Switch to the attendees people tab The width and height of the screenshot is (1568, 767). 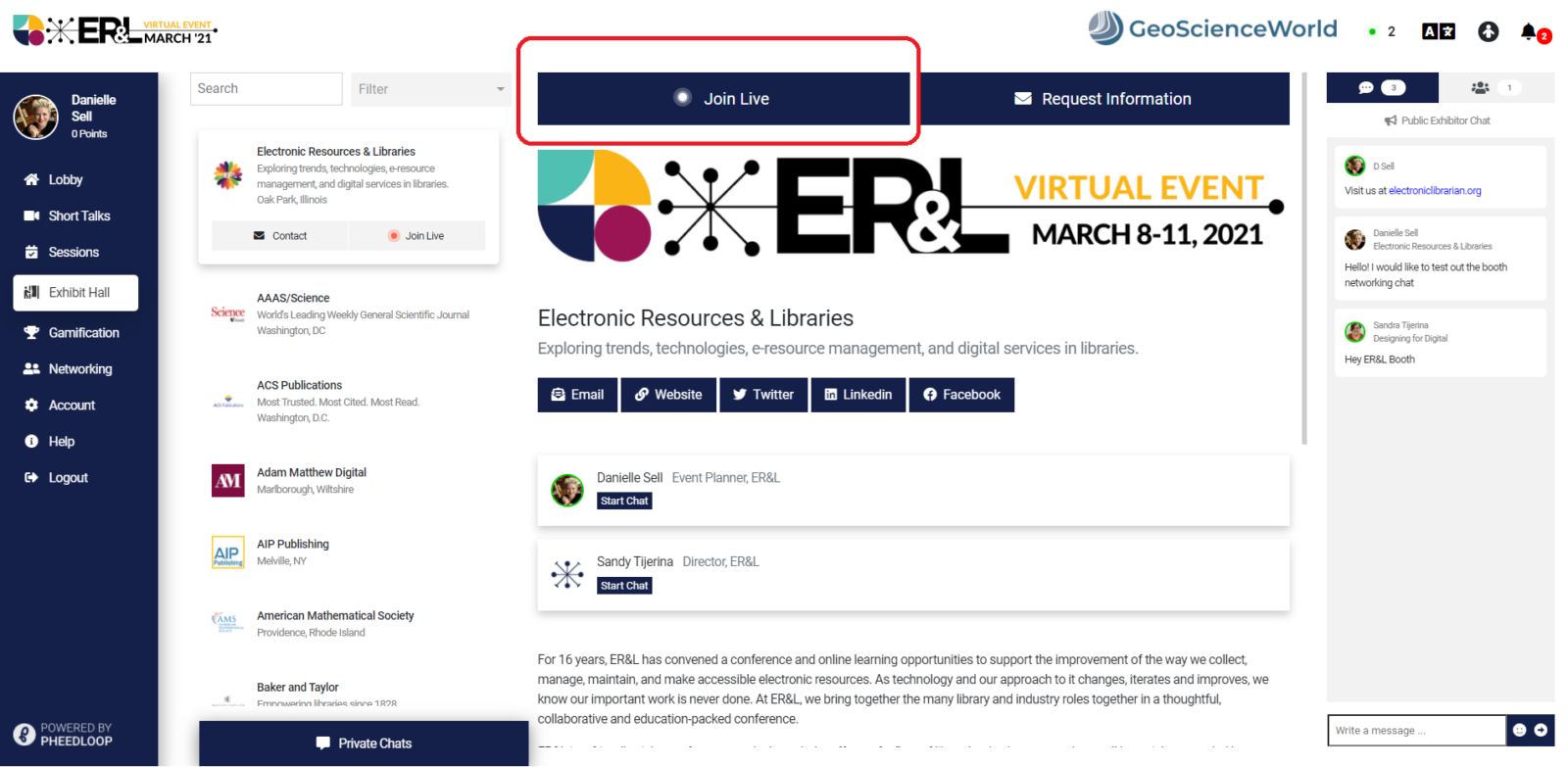pos(1494,88)
